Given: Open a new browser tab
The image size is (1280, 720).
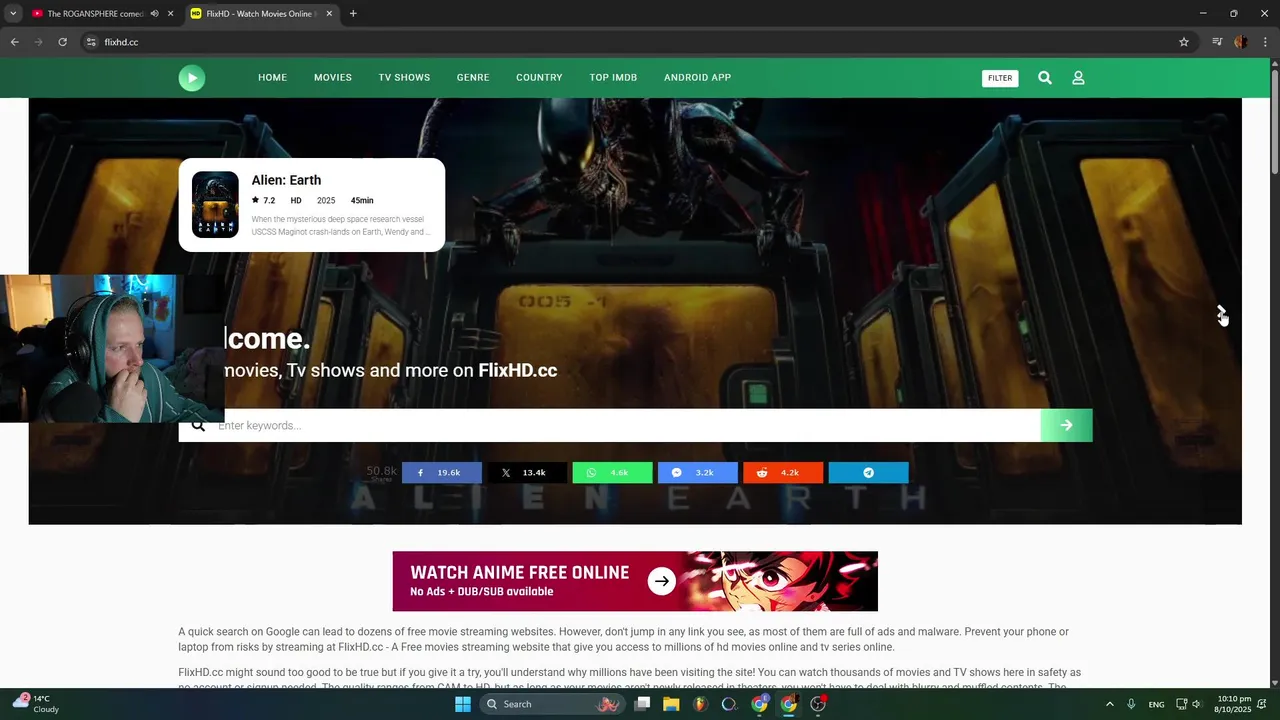Looking at the screenshot, I should tap(353, 14).
